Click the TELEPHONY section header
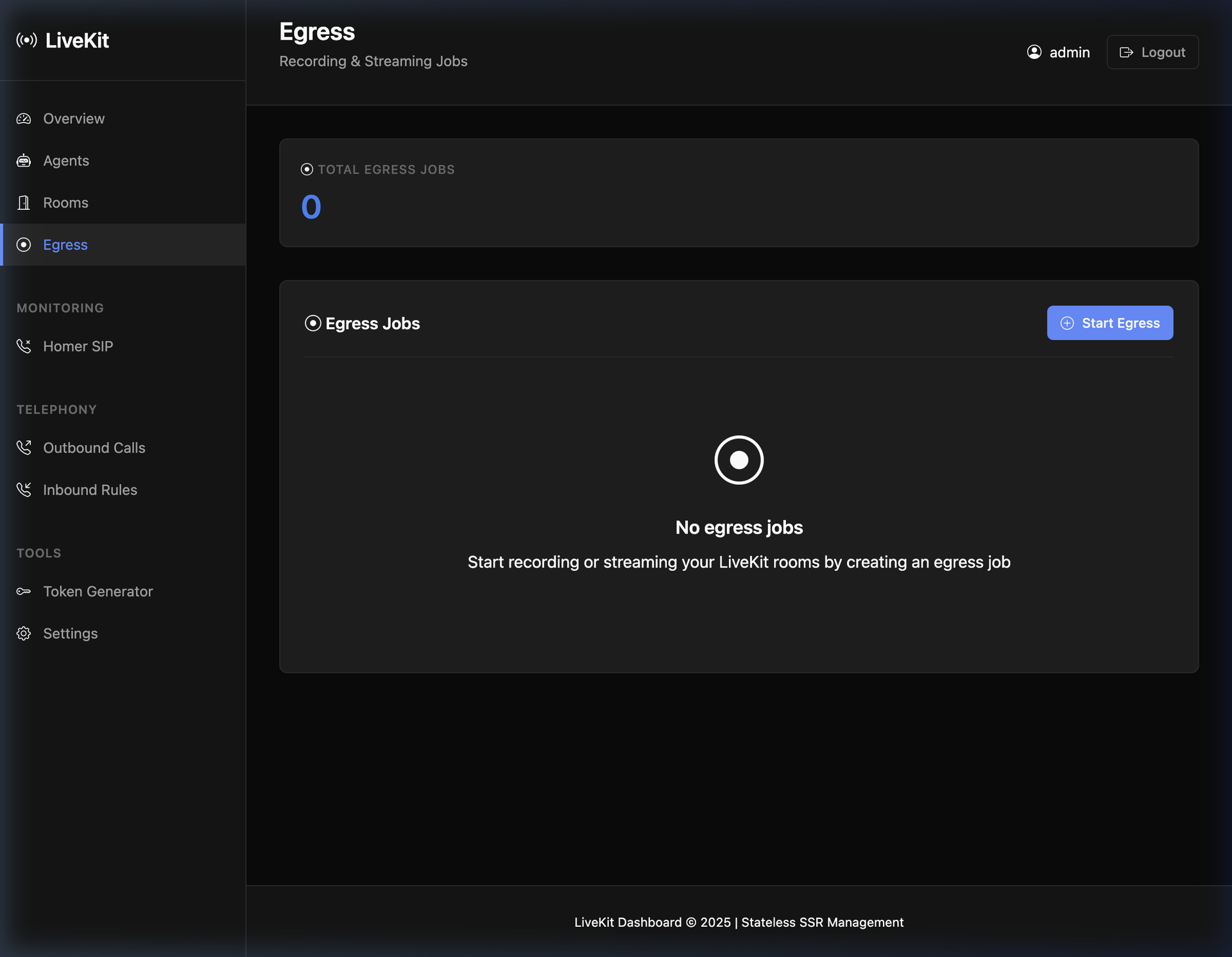 [x=56, y=410]
